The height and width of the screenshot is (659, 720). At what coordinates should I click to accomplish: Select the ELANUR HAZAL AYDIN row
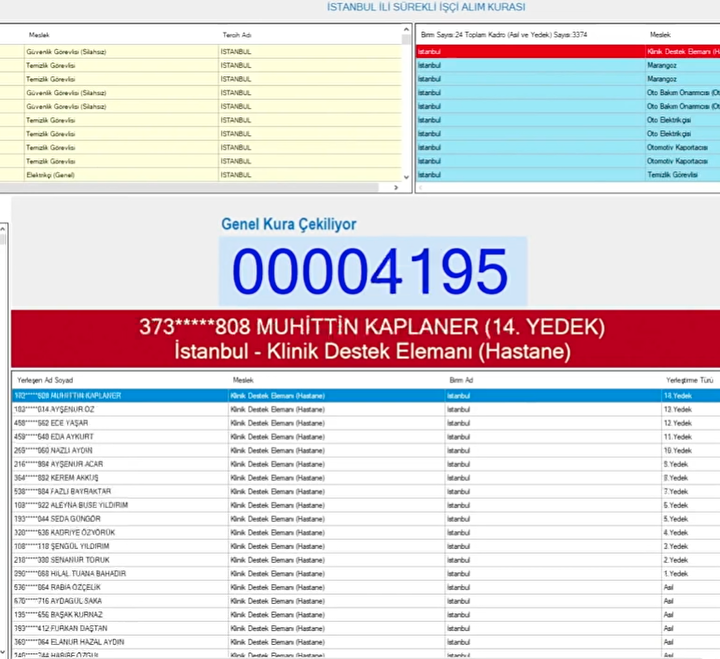pyautogui.click(x=366, y=642)
